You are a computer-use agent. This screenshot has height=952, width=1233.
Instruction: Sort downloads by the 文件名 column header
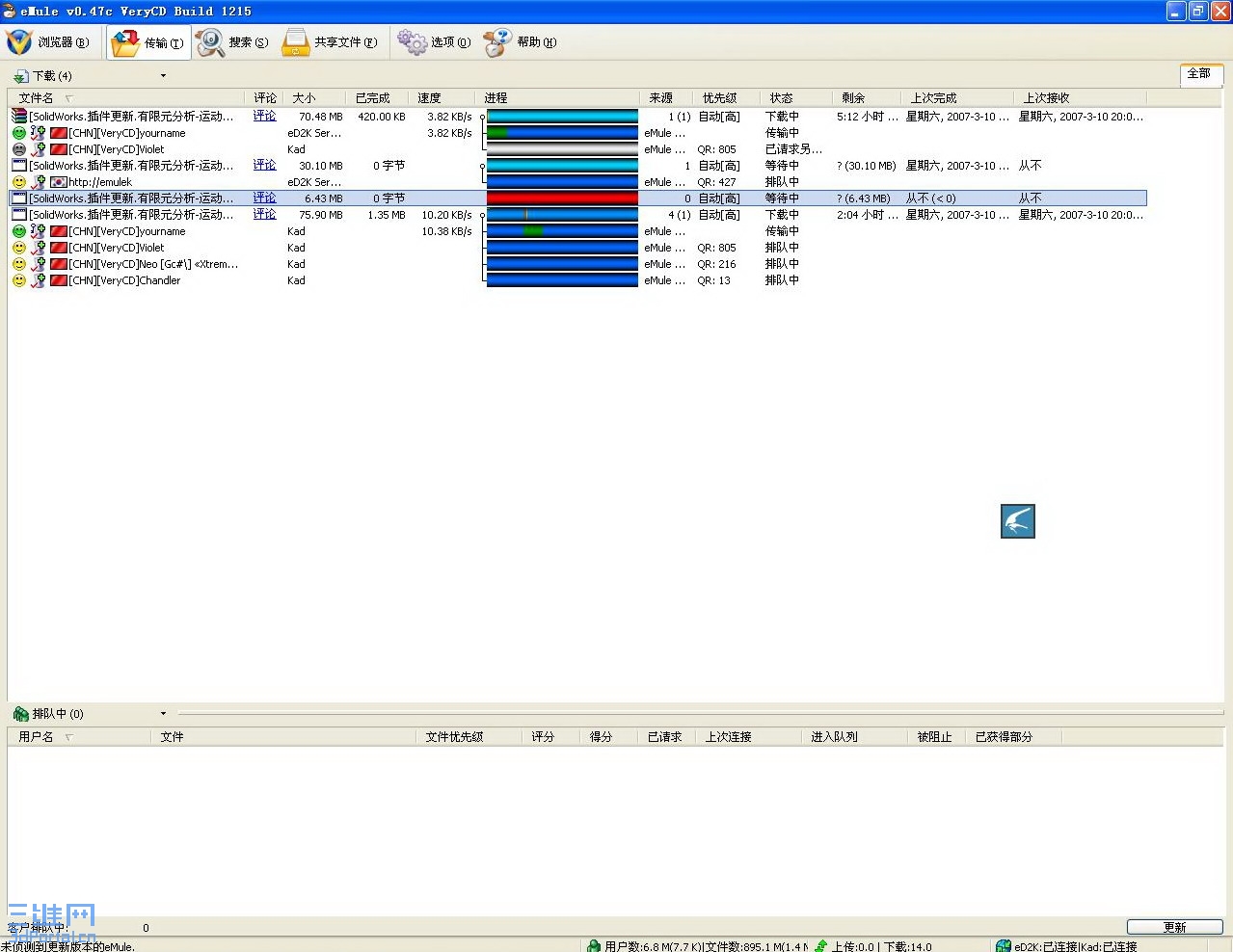coord(126,98)
